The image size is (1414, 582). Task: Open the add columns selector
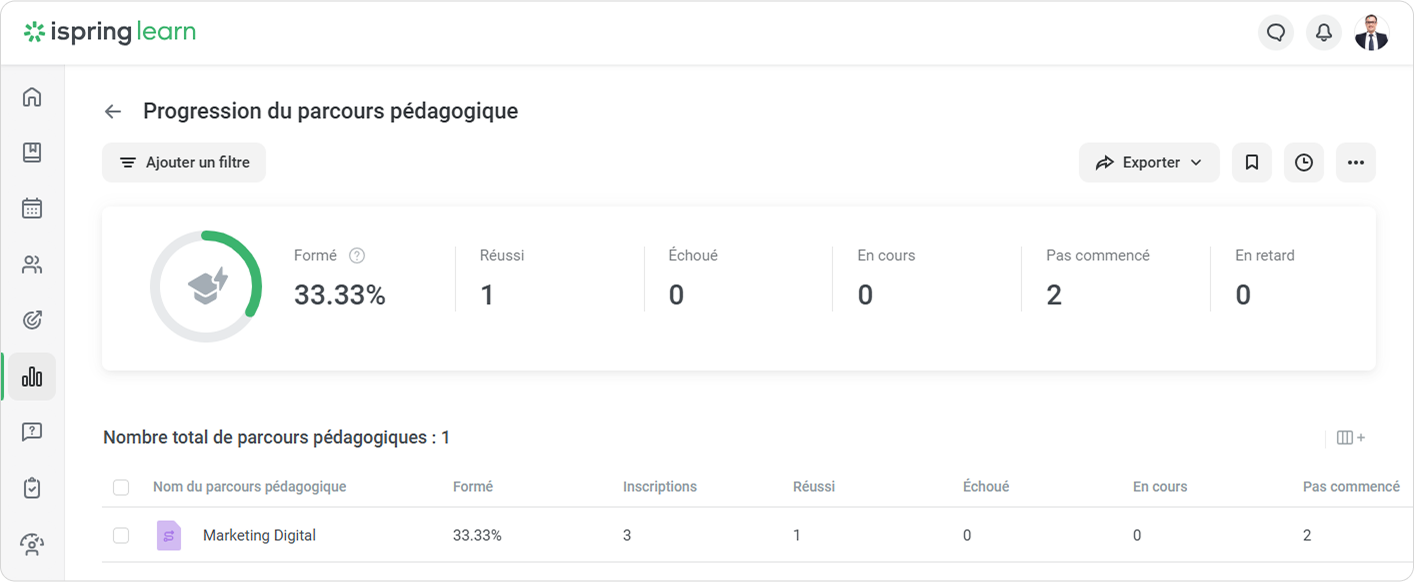[x=1350, y=438]
